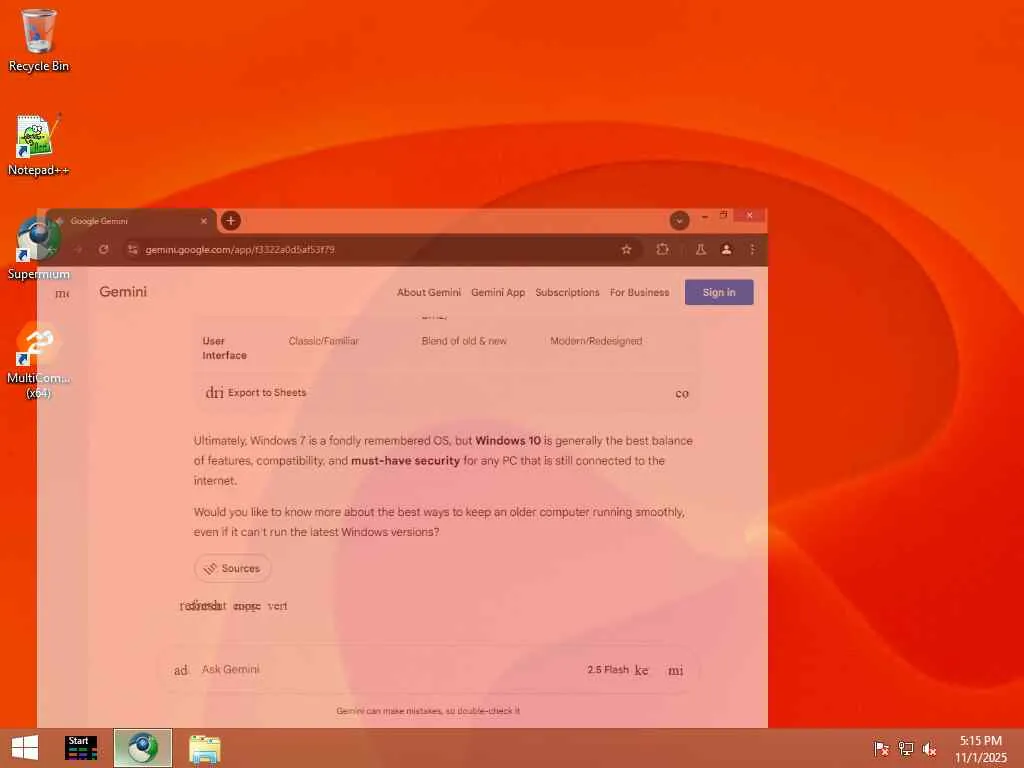1024x768 pixels.
Task: Open the Gemini App link
Action: tap(498, 293)
